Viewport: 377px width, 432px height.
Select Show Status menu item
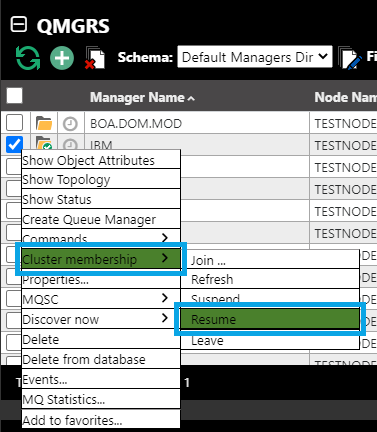click(x=101, y=199)
